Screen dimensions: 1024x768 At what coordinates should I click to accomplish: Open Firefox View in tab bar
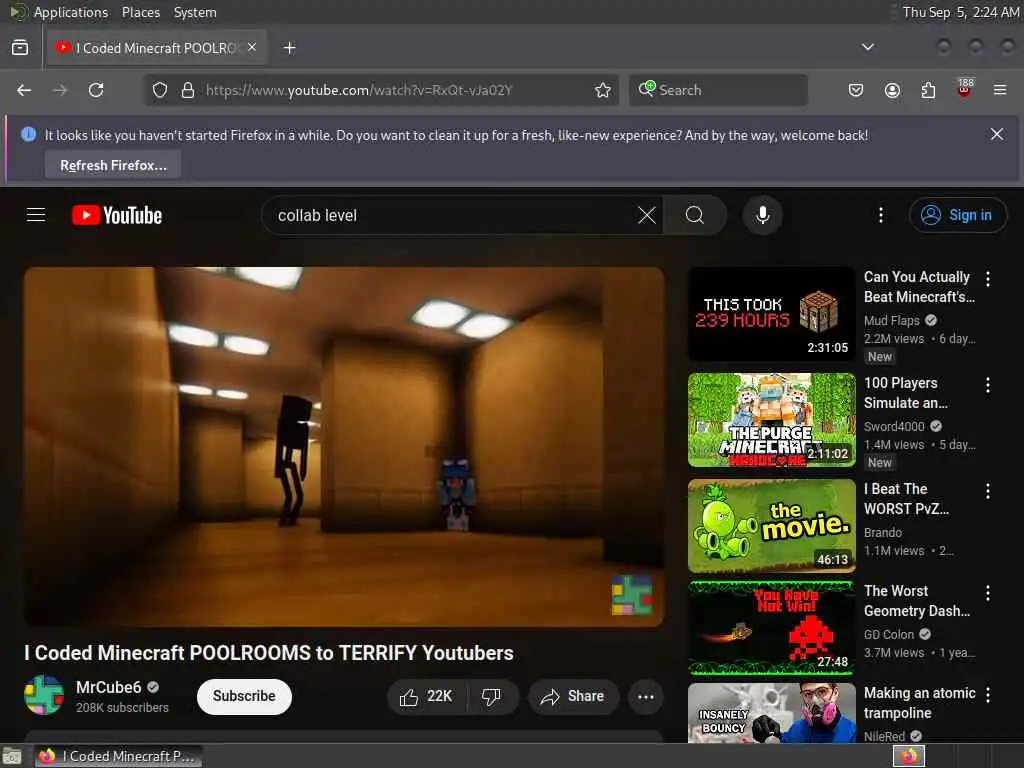tap(20, 48)
